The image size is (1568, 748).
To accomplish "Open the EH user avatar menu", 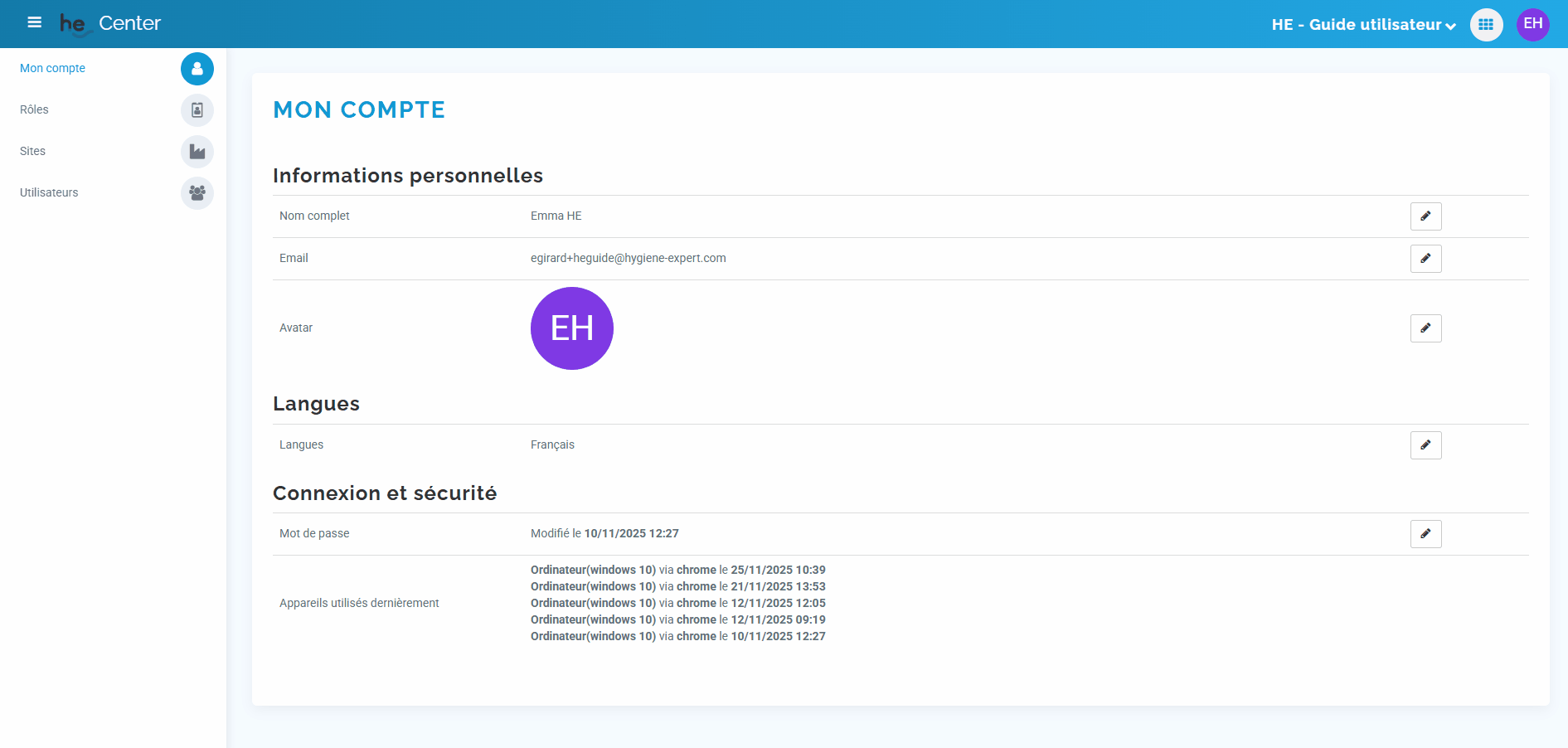I will 1532,24.
